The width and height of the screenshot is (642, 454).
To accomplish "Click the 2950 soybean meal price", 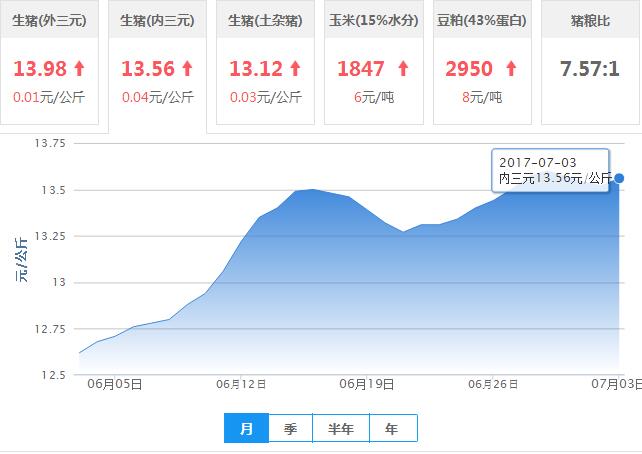I will [x=469, y=68].
